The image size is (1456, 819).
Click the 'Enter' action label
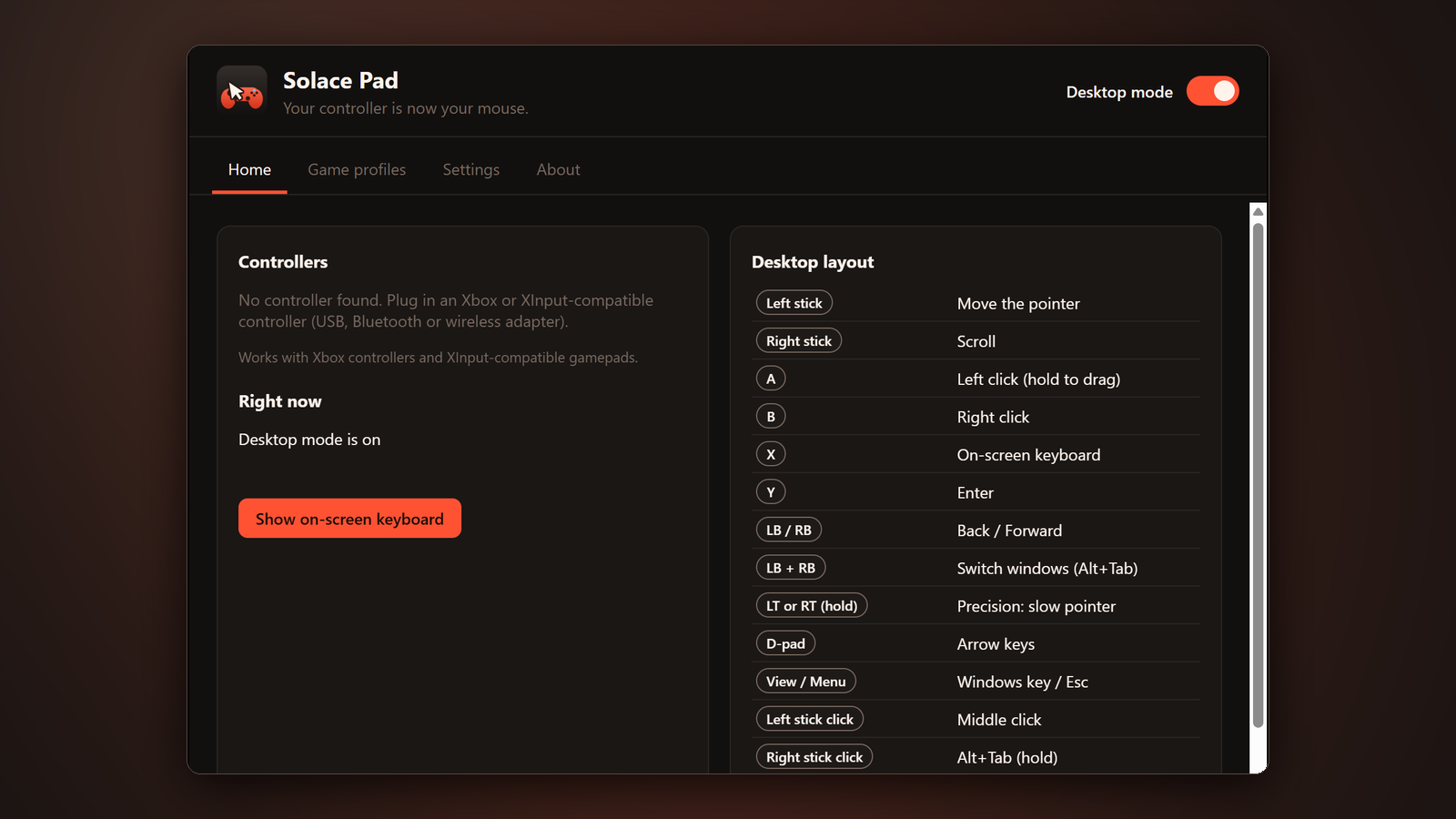click(976, 493)
